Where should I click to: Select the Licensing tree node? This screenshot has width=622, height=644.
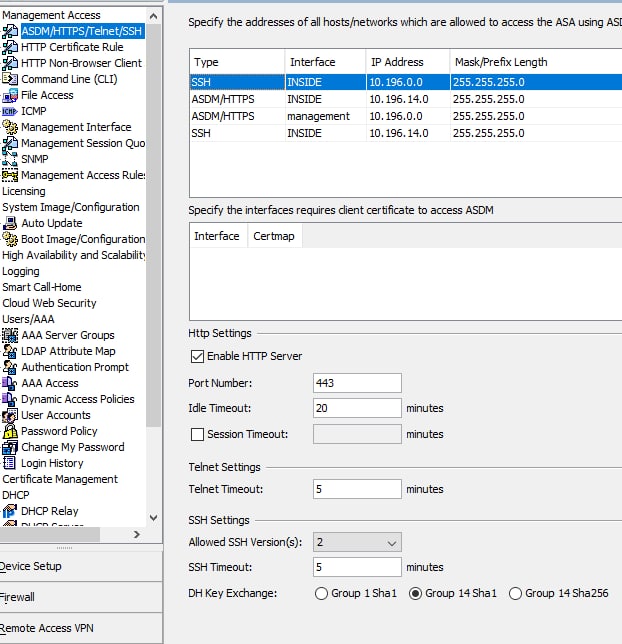[x=24, y=191]
